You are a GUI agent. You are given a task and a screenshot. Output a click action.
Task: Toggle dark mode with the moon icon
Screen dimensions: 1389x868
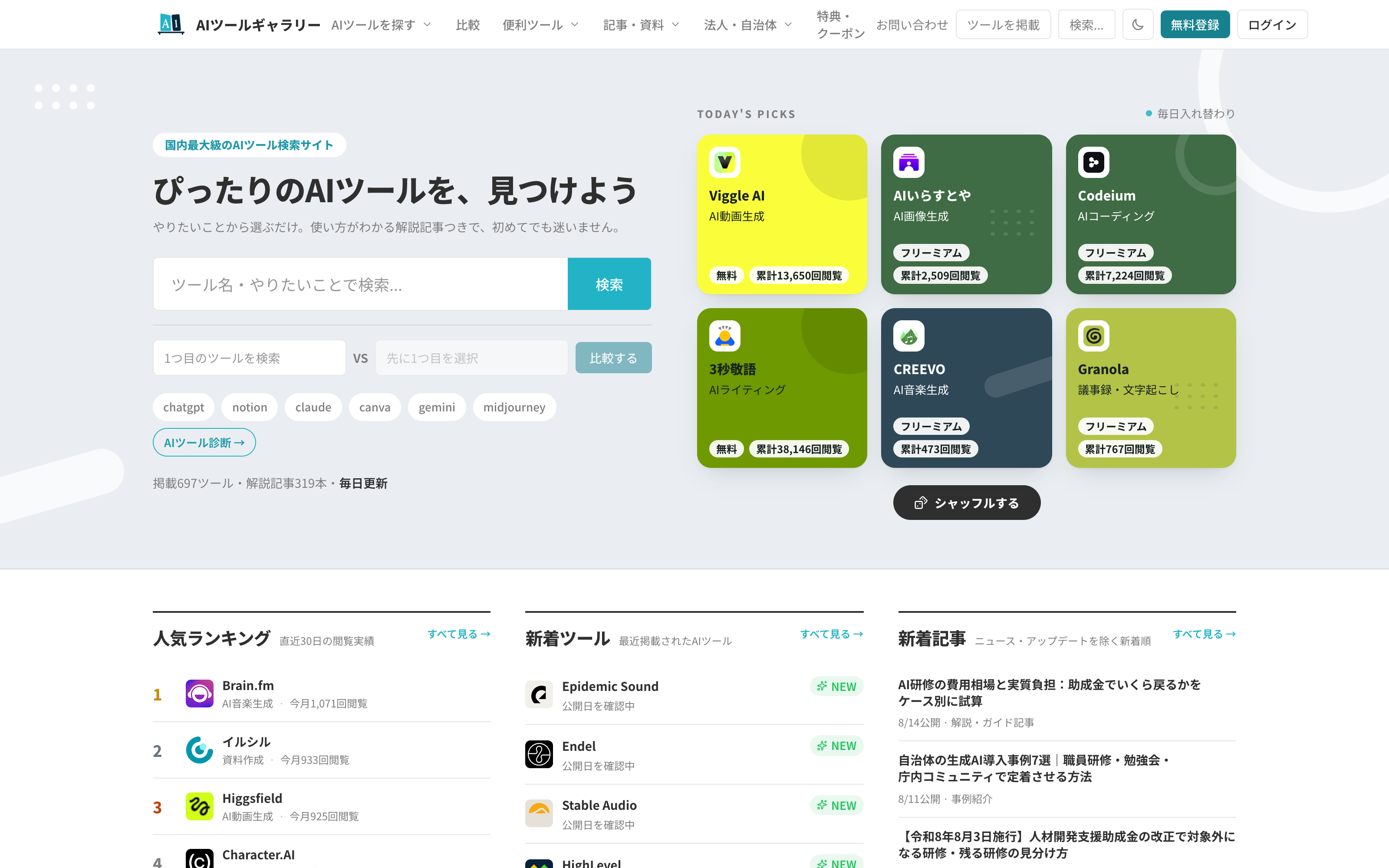point(1138,25)
